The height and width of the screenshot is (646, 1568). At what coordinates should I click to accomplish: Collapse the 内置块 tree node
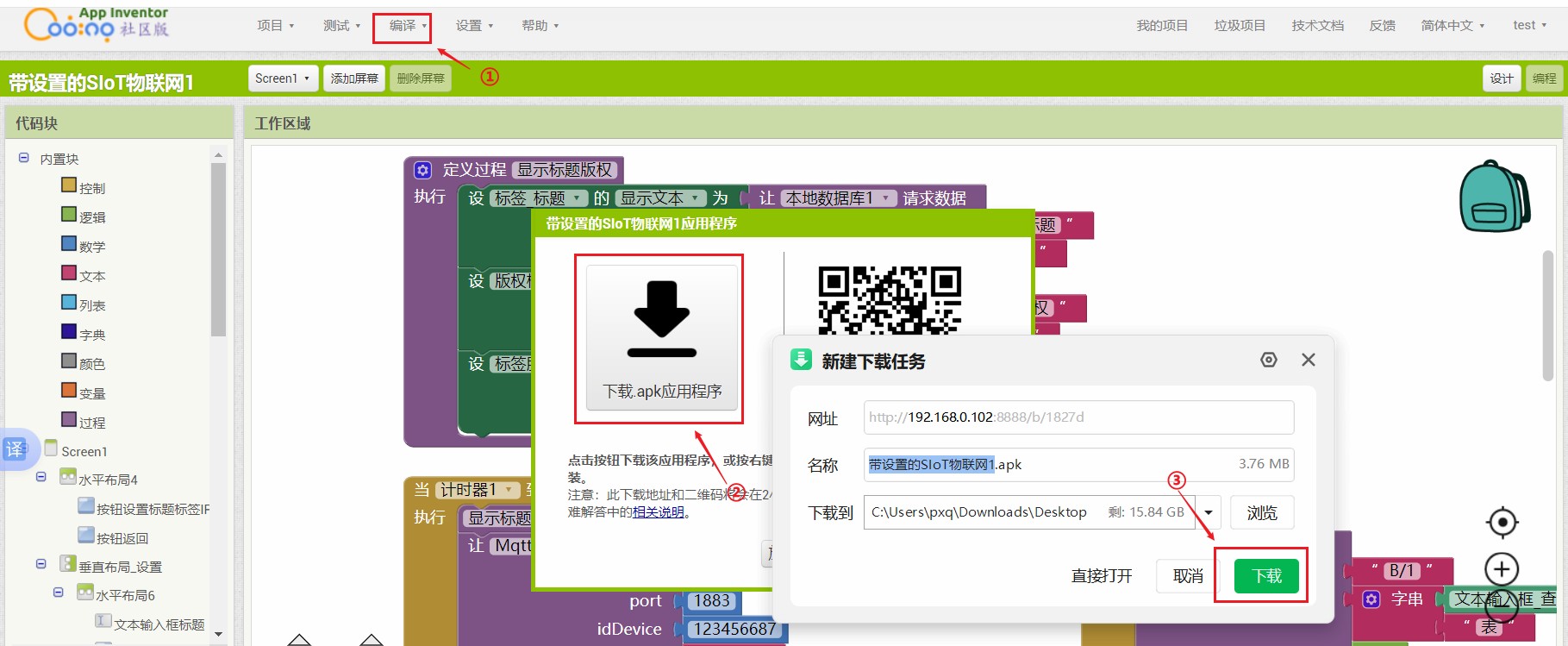pos(24,159)
